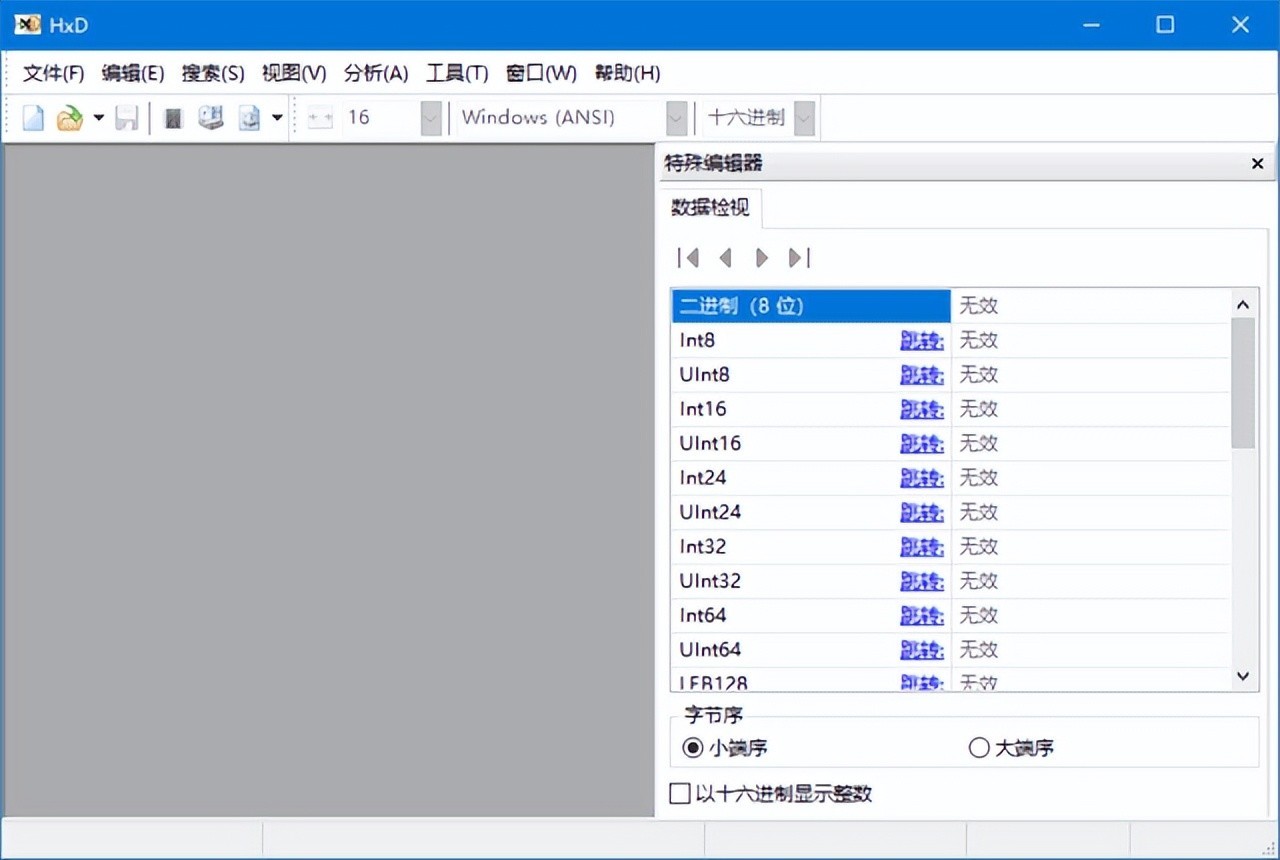Open the bytes-per-row dropdown showing 16

click(x=431, y=118)
